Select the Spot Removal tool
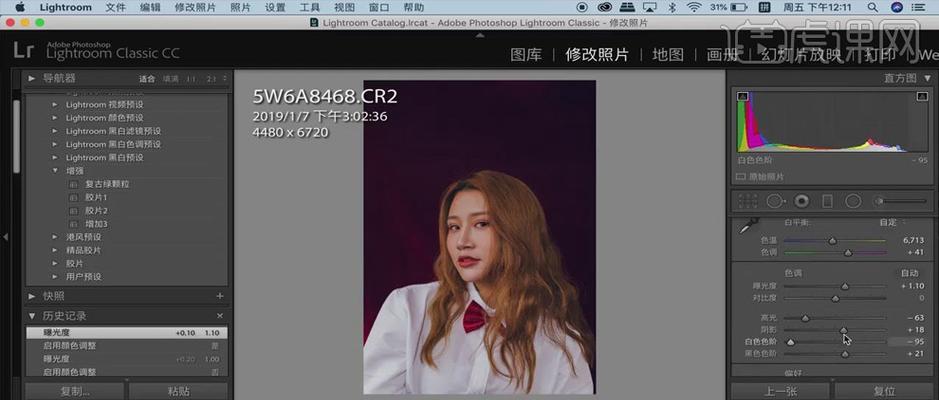 (x=776, y=201)
